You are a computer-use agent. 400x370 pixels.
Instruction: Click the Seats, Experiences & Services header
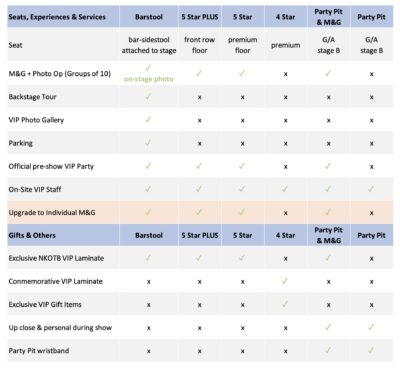coord(57,17)
